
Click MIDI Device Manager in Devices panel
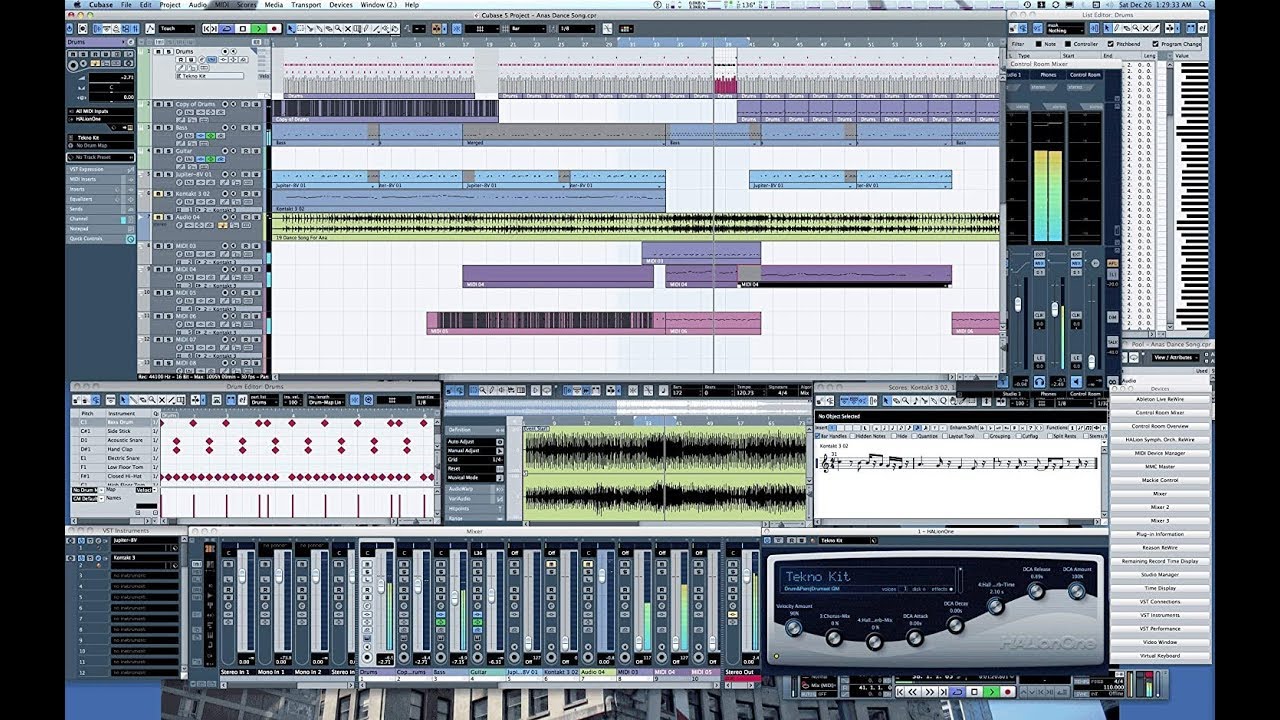pyautogui.click(x=1160, y=453)
